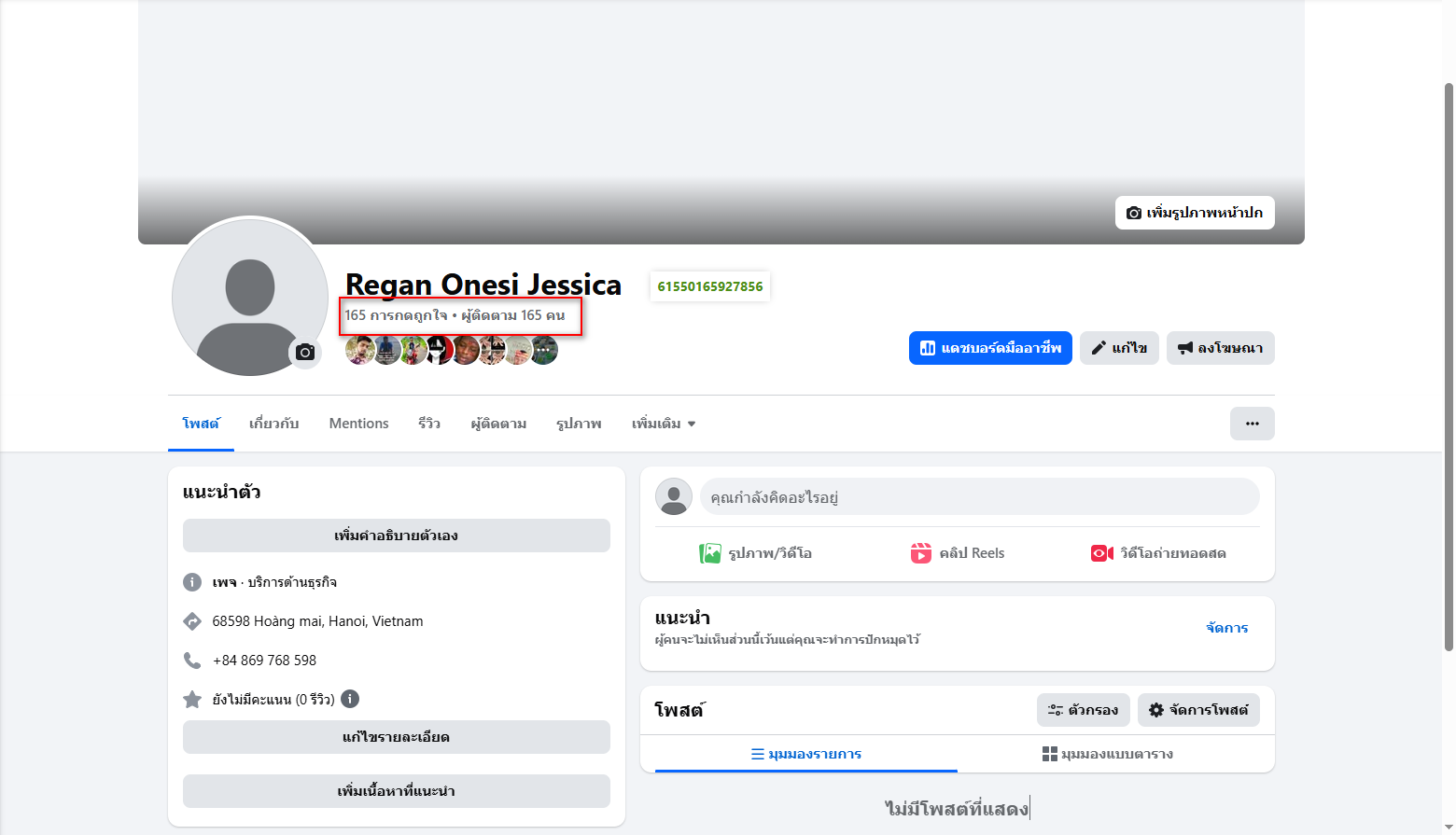This screenshot has height=835, width=1456.
Task: Expand the เพิ่มเติม dropdown tab
Action: tap(664, 424)
